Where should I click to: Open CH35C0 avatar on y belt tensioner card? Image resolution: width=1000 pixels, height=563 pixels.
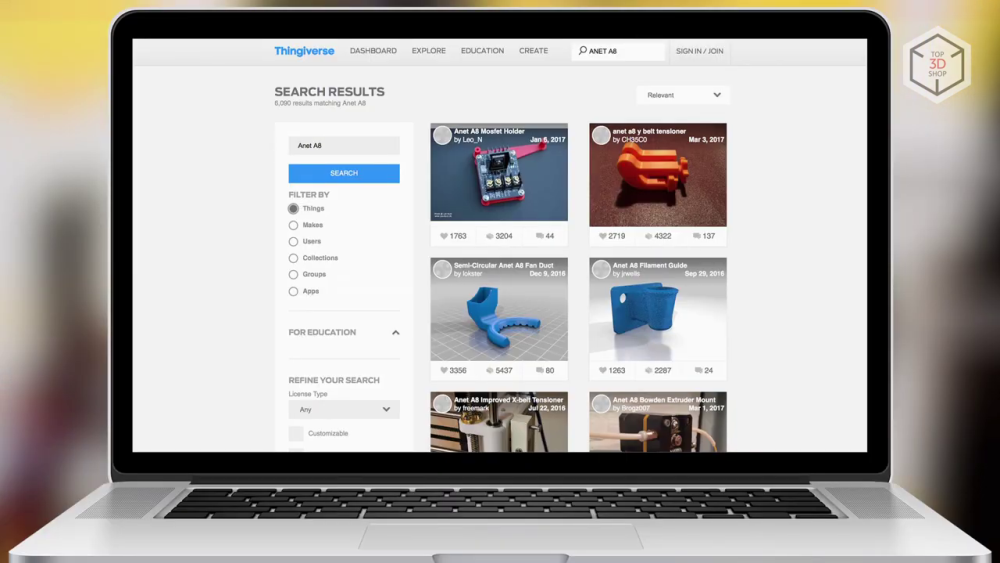601,135
